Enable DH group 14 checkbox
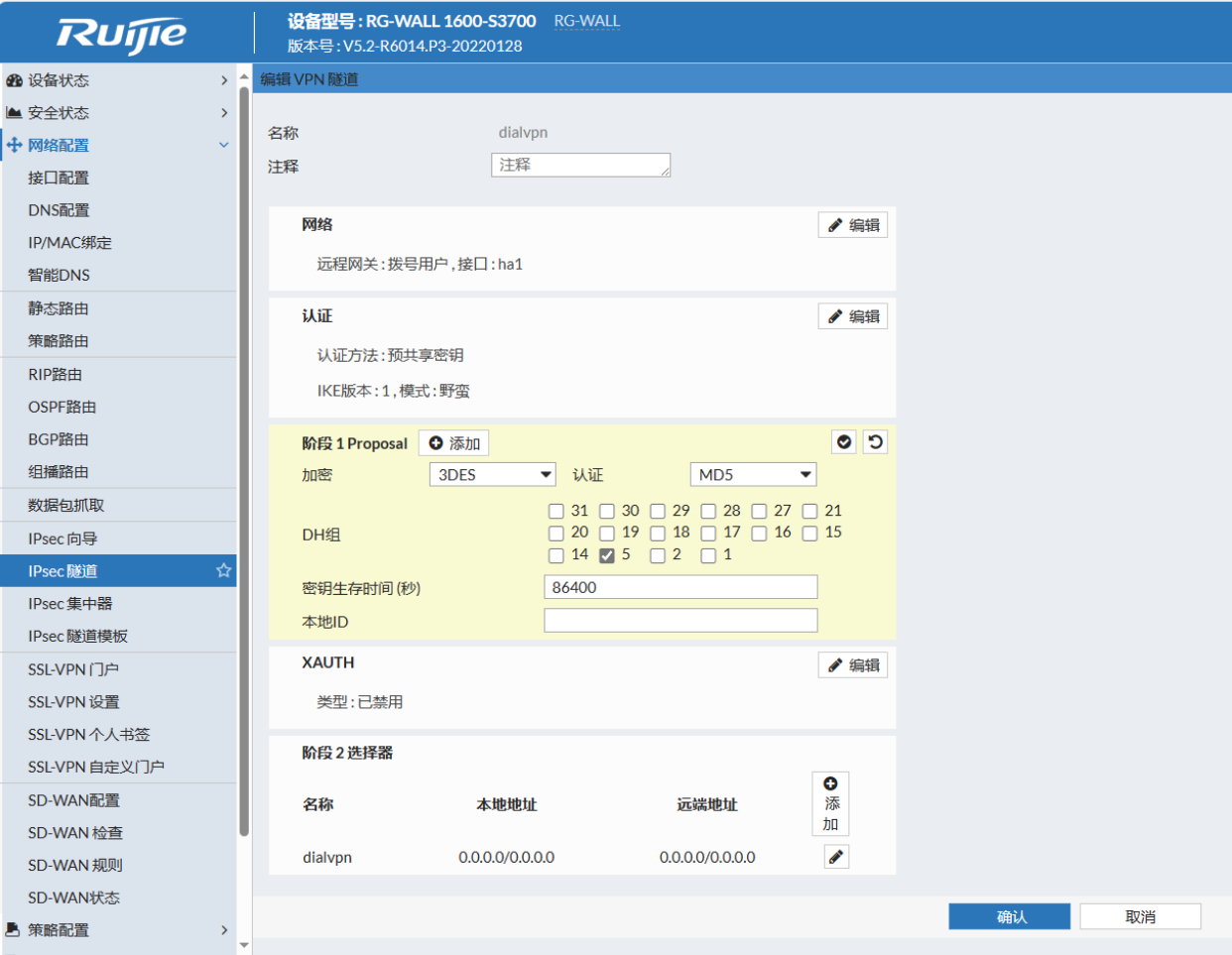 coord(556,555)
